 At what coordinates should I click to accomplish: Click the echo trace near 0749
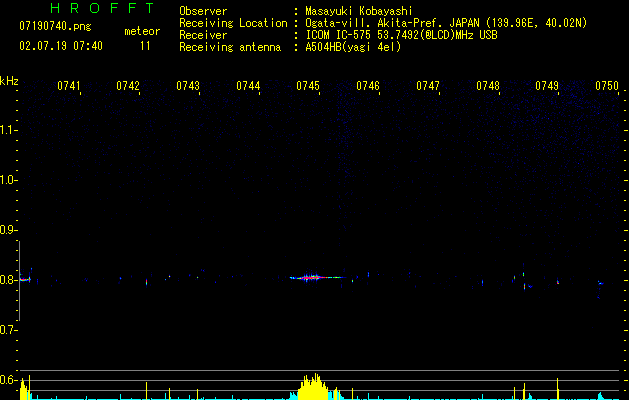pyautogui.click(x=558, y=282)
